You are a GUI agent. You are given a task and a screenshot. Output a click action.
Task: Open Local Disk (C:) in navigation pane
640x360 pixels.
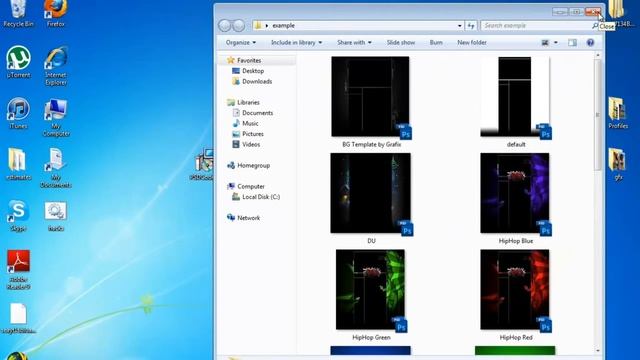[261, 197]
